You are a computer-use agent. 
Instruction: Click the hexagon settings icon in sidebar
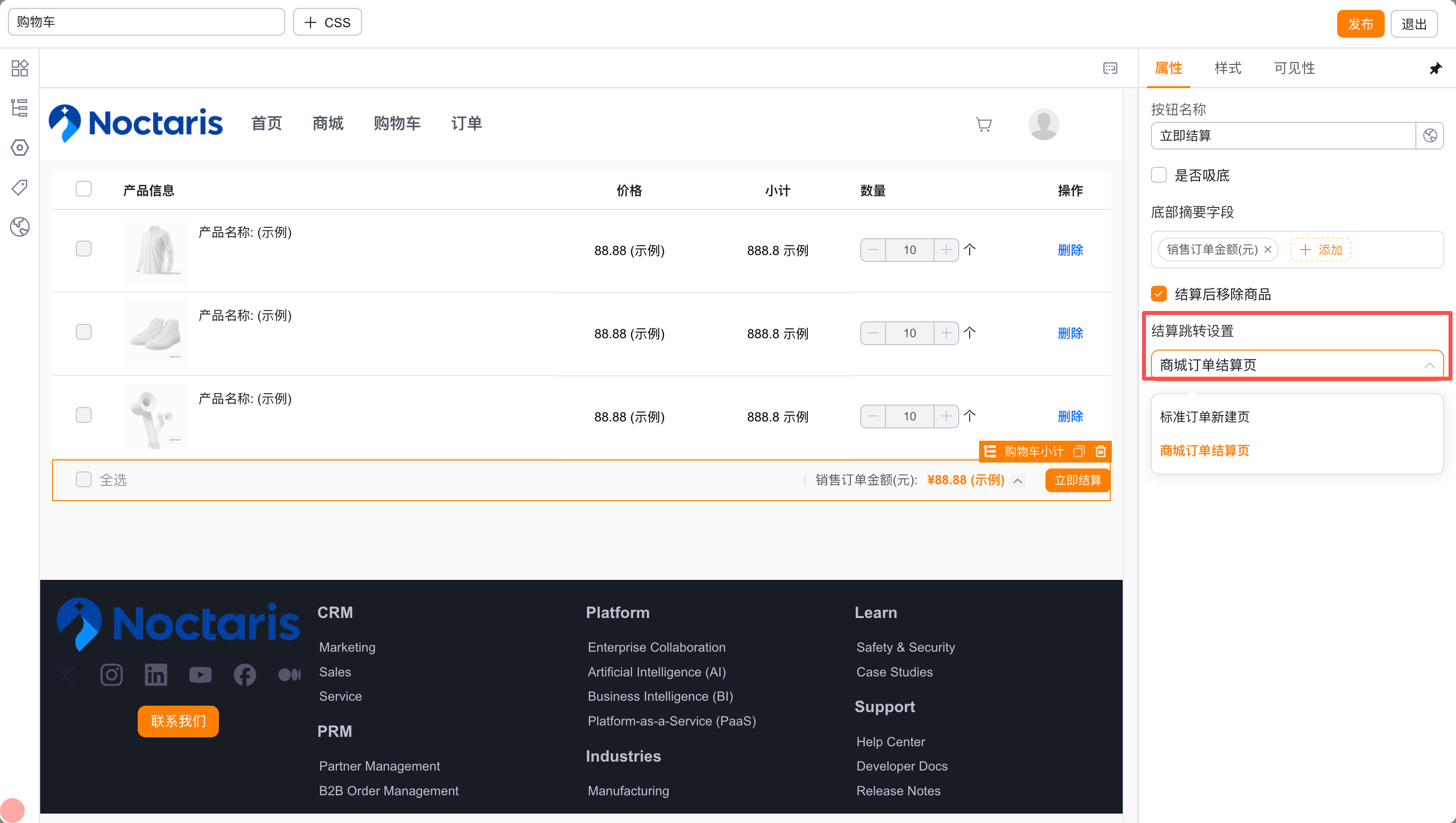[20, 148]
